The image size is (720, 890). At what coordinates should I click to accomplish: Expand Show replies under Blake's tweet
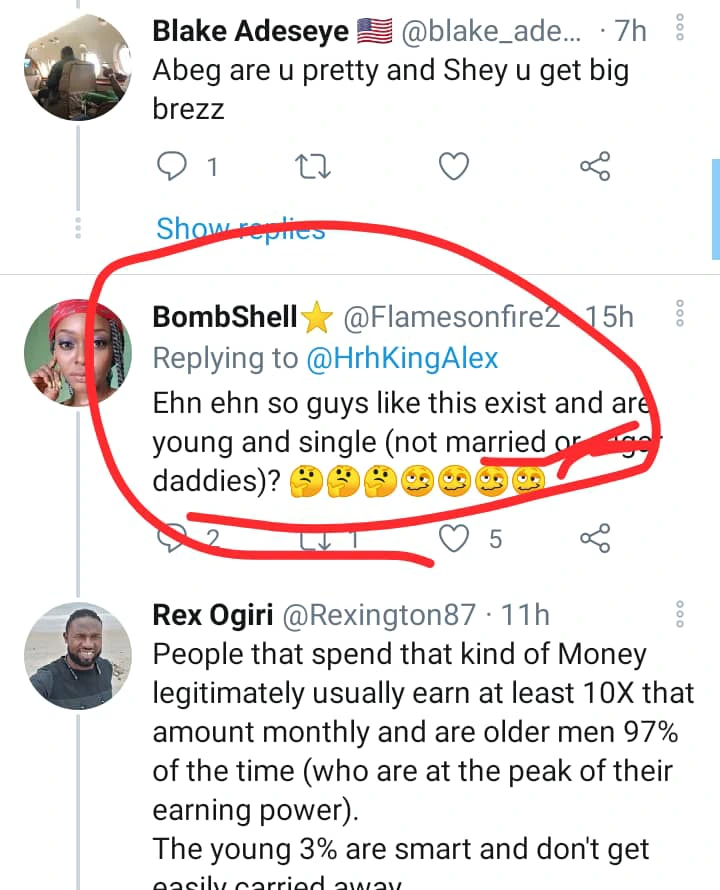click(x=240, y=229)
